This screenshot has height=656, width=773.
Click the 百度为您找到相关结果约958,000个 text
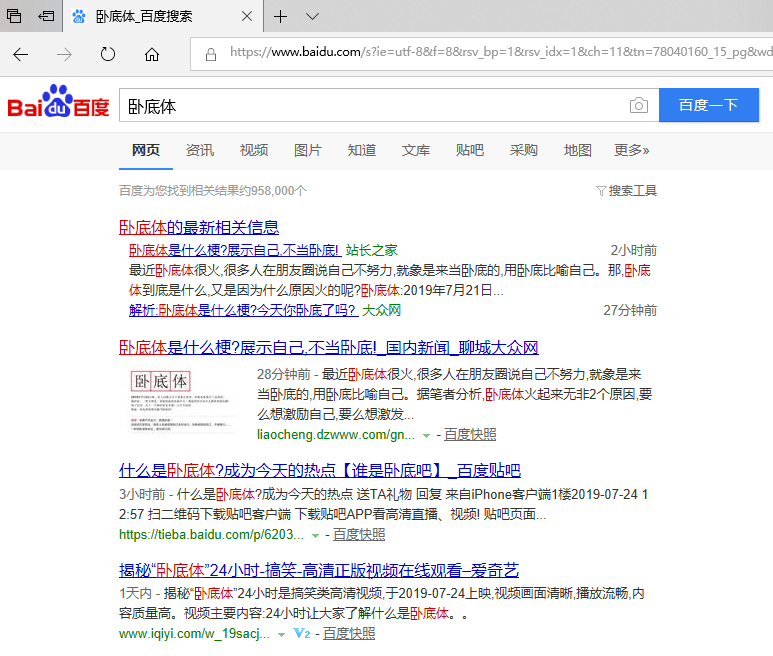pyautogui.click(x=213, y=191)
